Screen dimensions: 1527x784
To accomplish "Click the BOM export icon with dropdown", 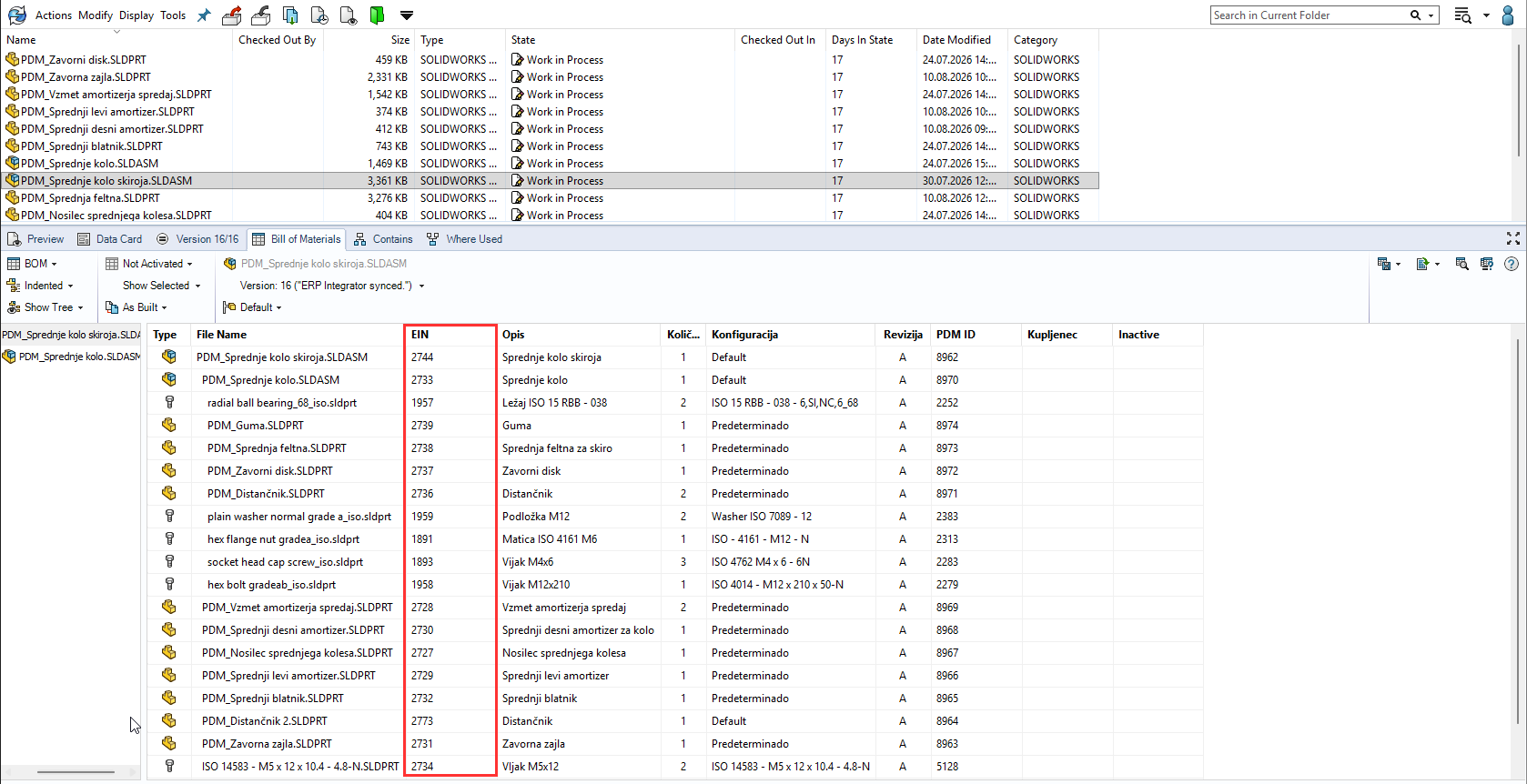I will [1428, 264].
